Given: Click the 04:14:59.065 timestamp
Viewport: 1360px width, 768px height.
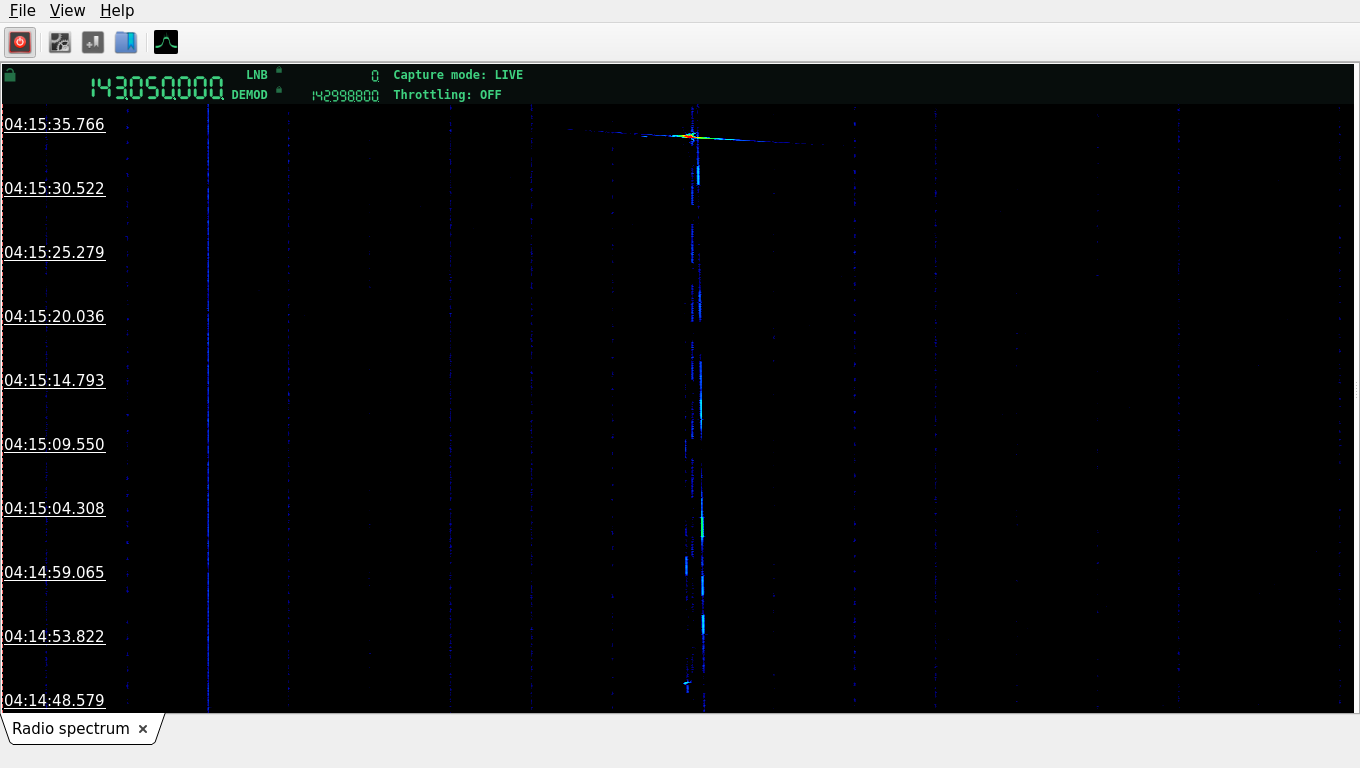Looking at the screenshot, I should (x=54, y=573).
